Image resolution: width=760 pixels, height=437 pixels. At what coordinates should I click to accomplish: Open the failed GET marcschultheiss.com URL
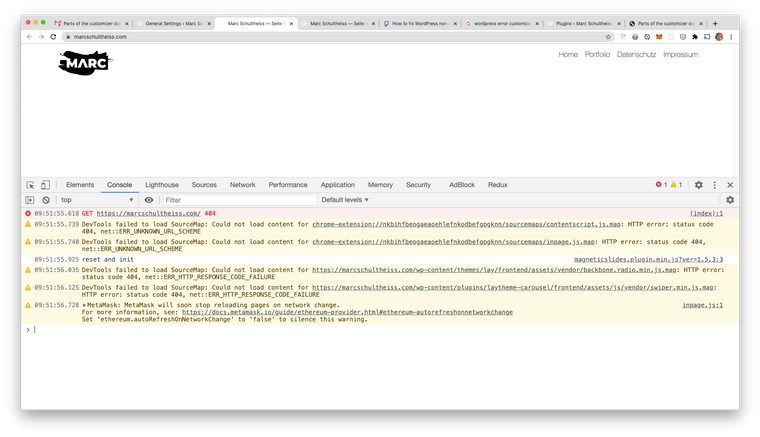click(x=148, y=213)
